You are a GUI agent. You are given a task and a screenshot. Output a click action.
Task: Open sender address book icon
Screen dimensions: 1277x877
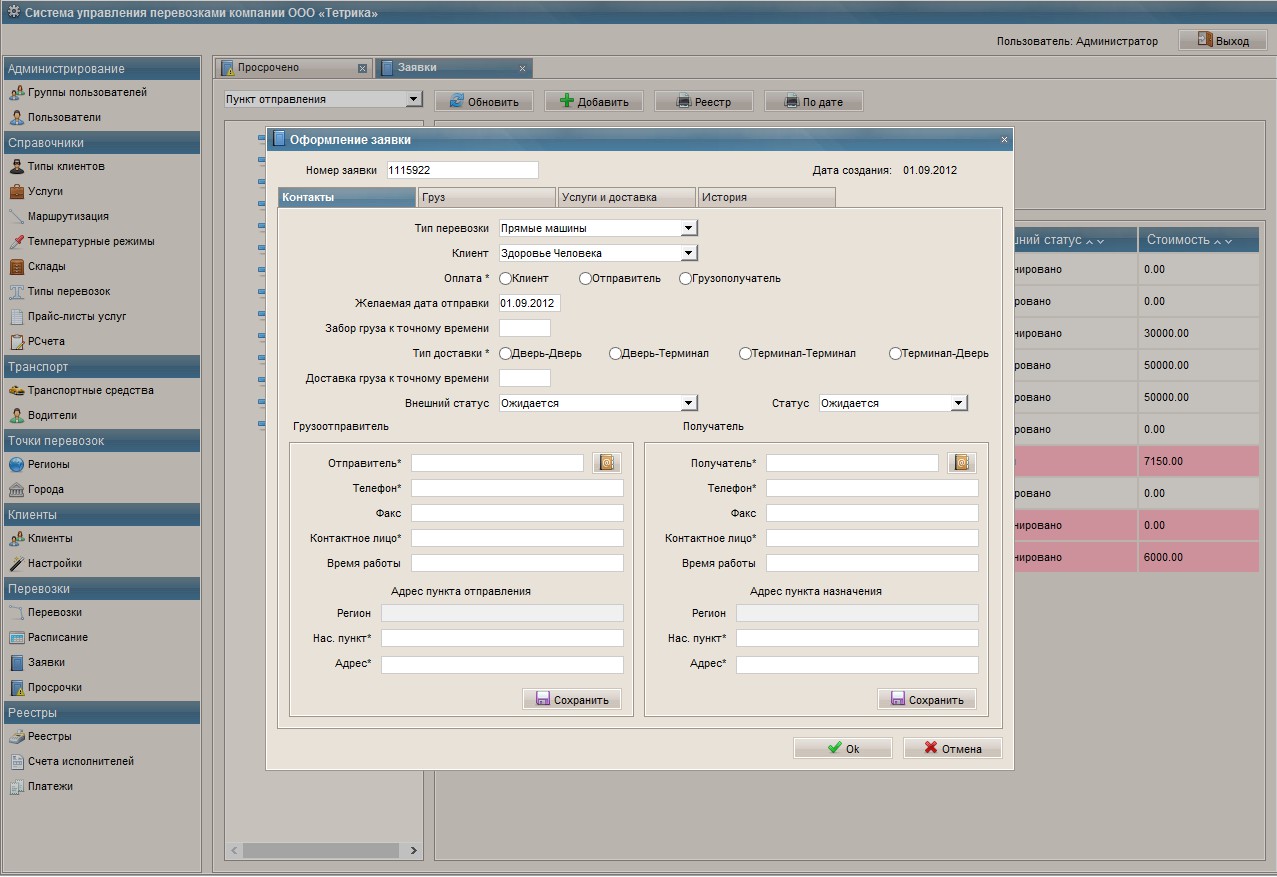click(607, 463)
